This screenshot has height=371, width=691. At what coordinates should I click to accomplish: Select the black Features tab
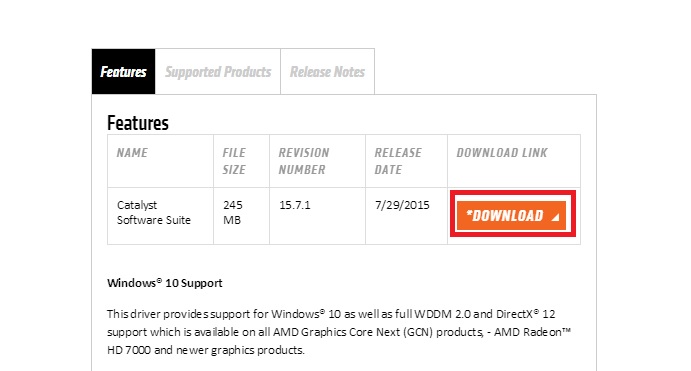coord(123,71)
